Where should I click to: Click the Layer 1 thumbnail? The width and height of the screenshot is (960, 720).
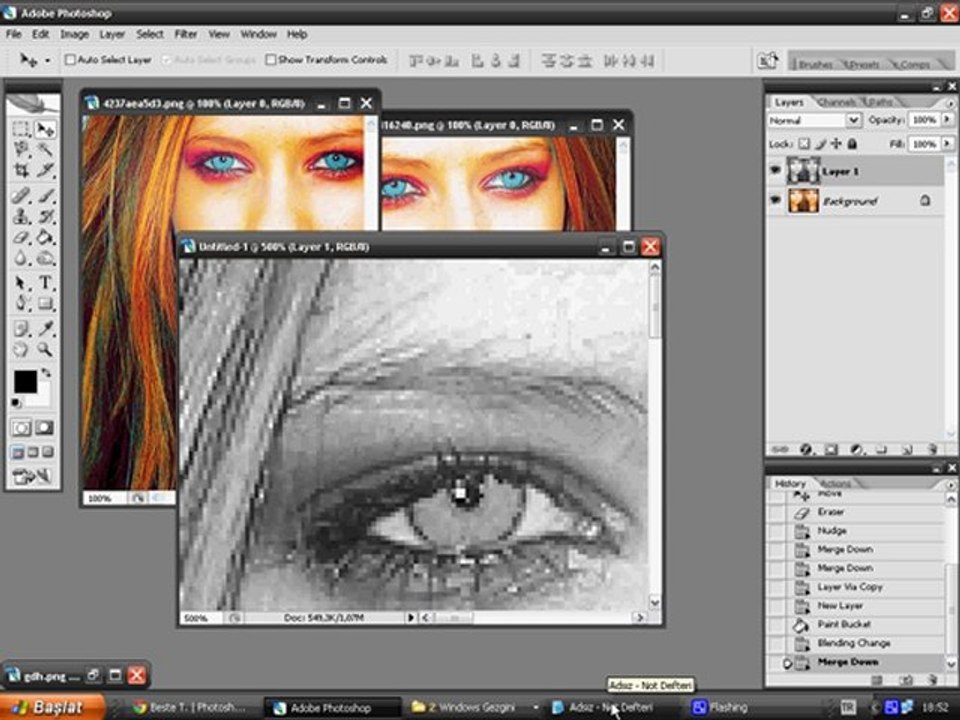[x=803, y=171]
